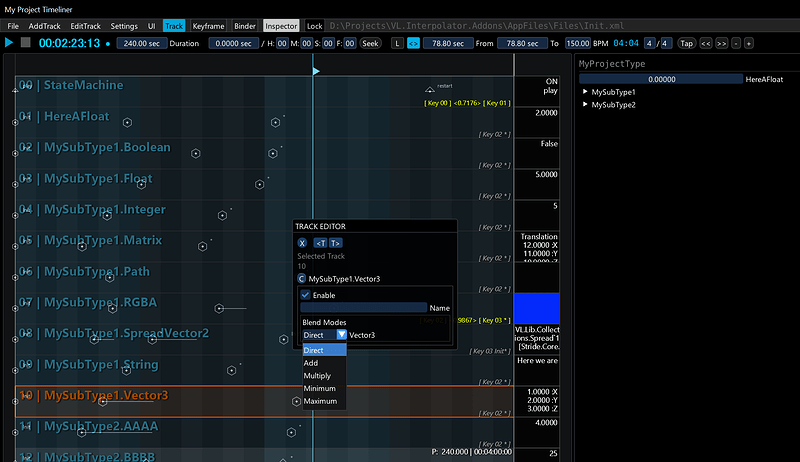Toggle the Track panel button
The width and height of the screenshot is (800, 462).
173,25
